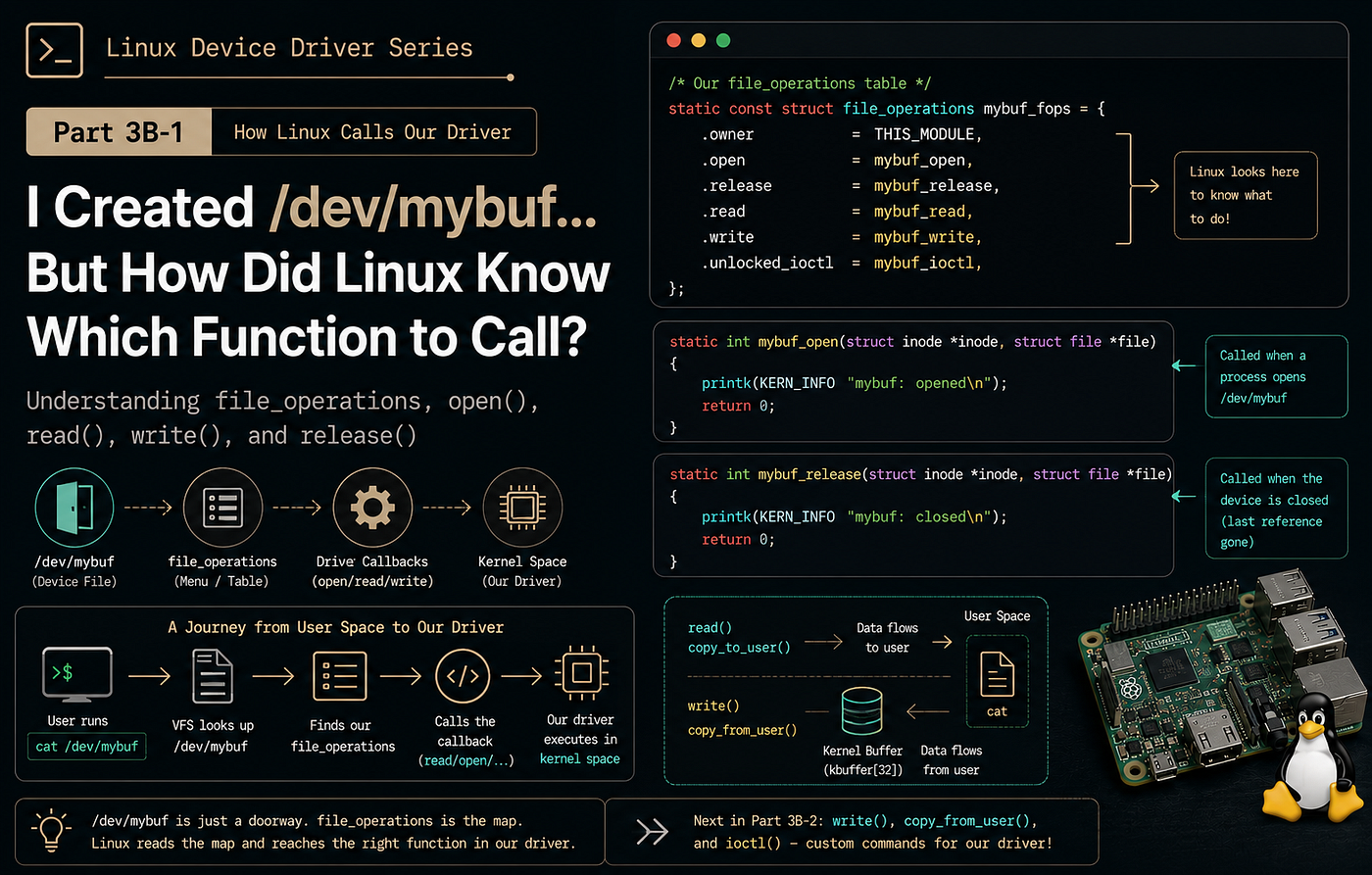Image resolution: width=1372 pixels, height=875 pixels.
Task: Click the printk mybuf: opened line
Action: (855, 383)
